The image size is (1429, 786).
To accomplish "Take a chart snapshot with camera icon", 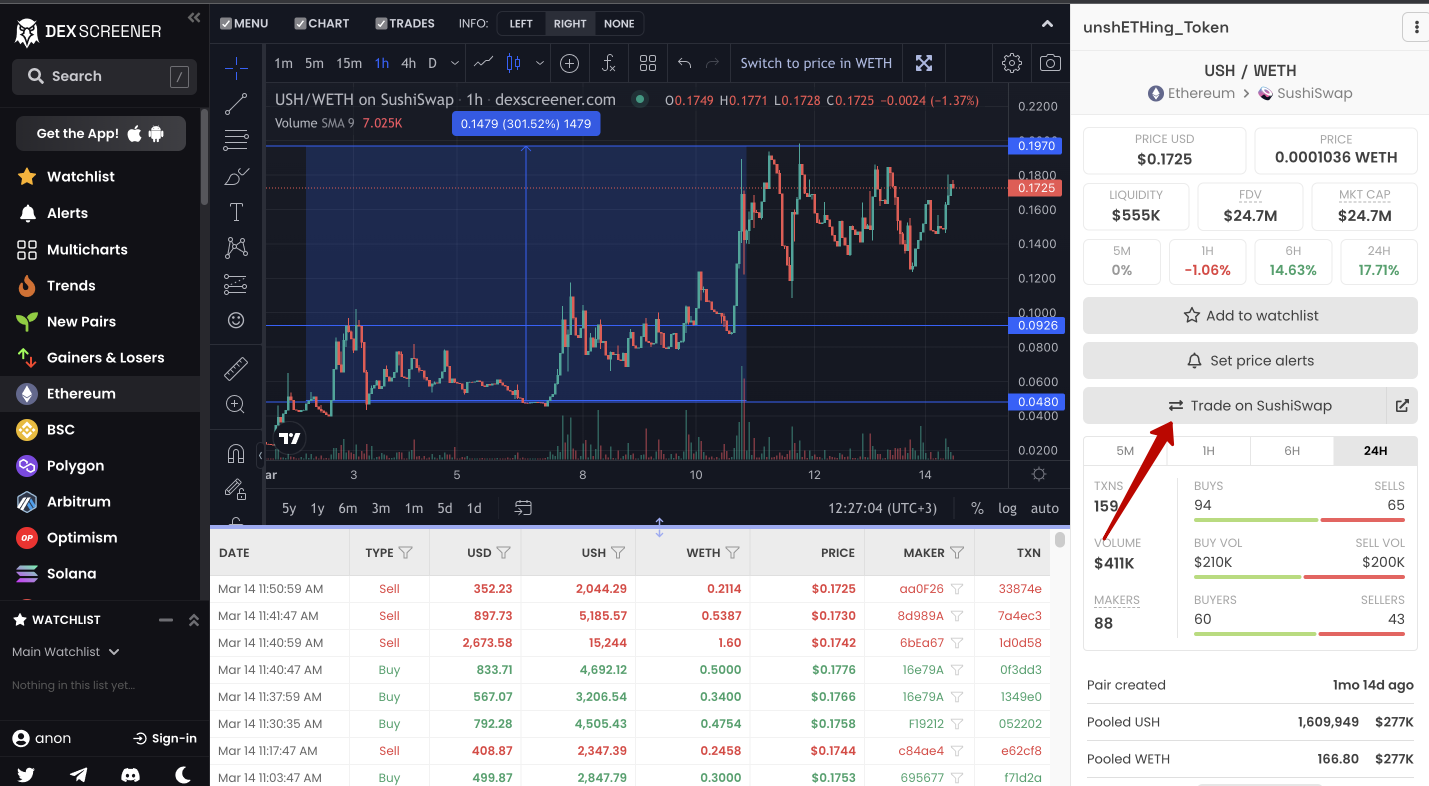I will [x=1050, y=63].
